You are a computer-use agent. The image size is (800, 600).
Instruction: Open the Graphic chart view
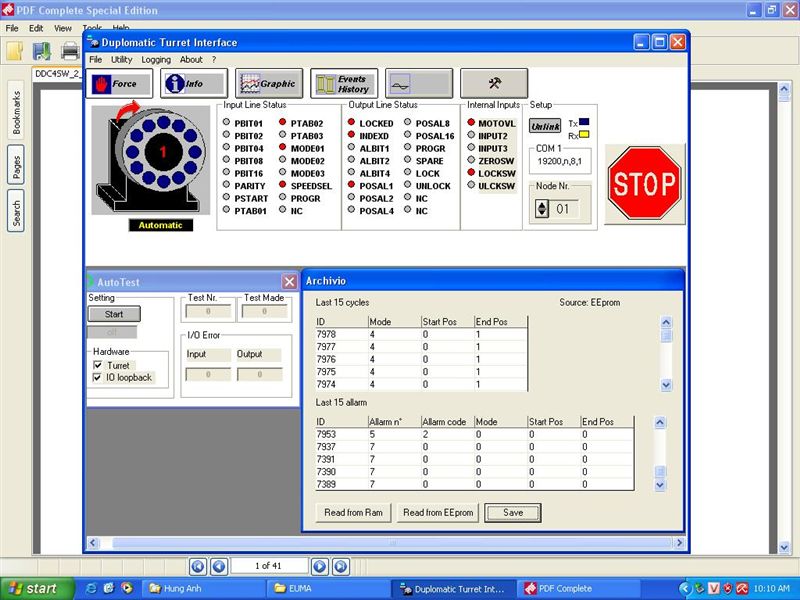click(268, 84)
